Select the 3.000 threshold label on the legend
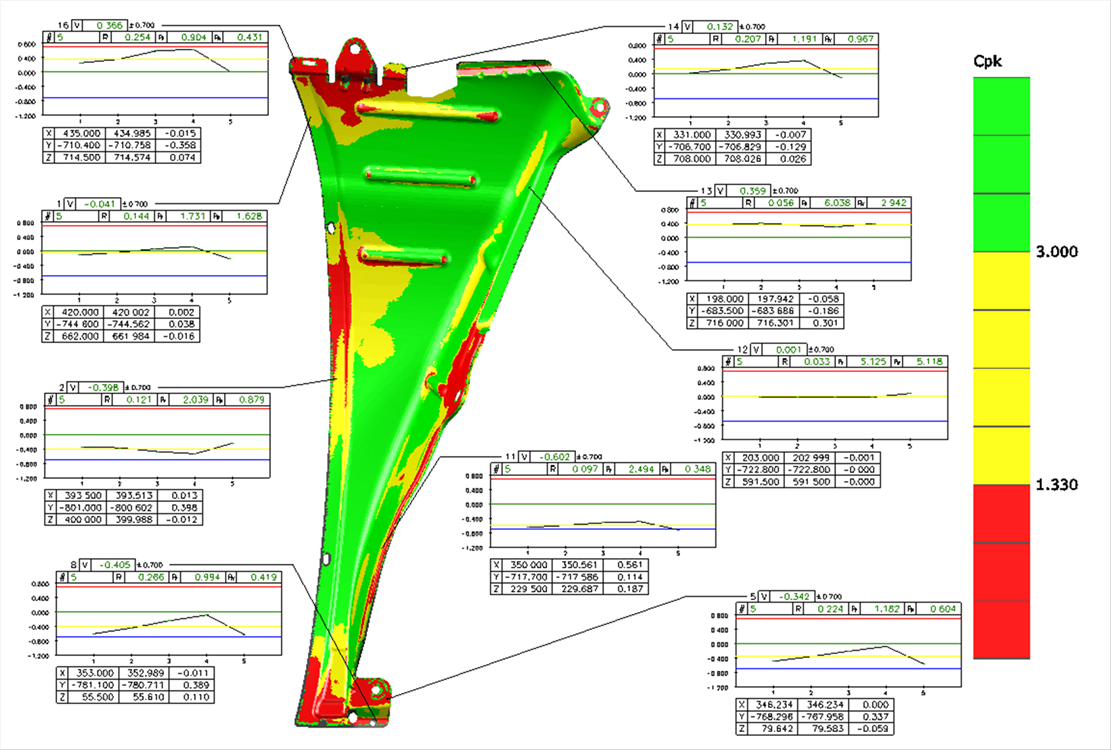 point(1059,252)
